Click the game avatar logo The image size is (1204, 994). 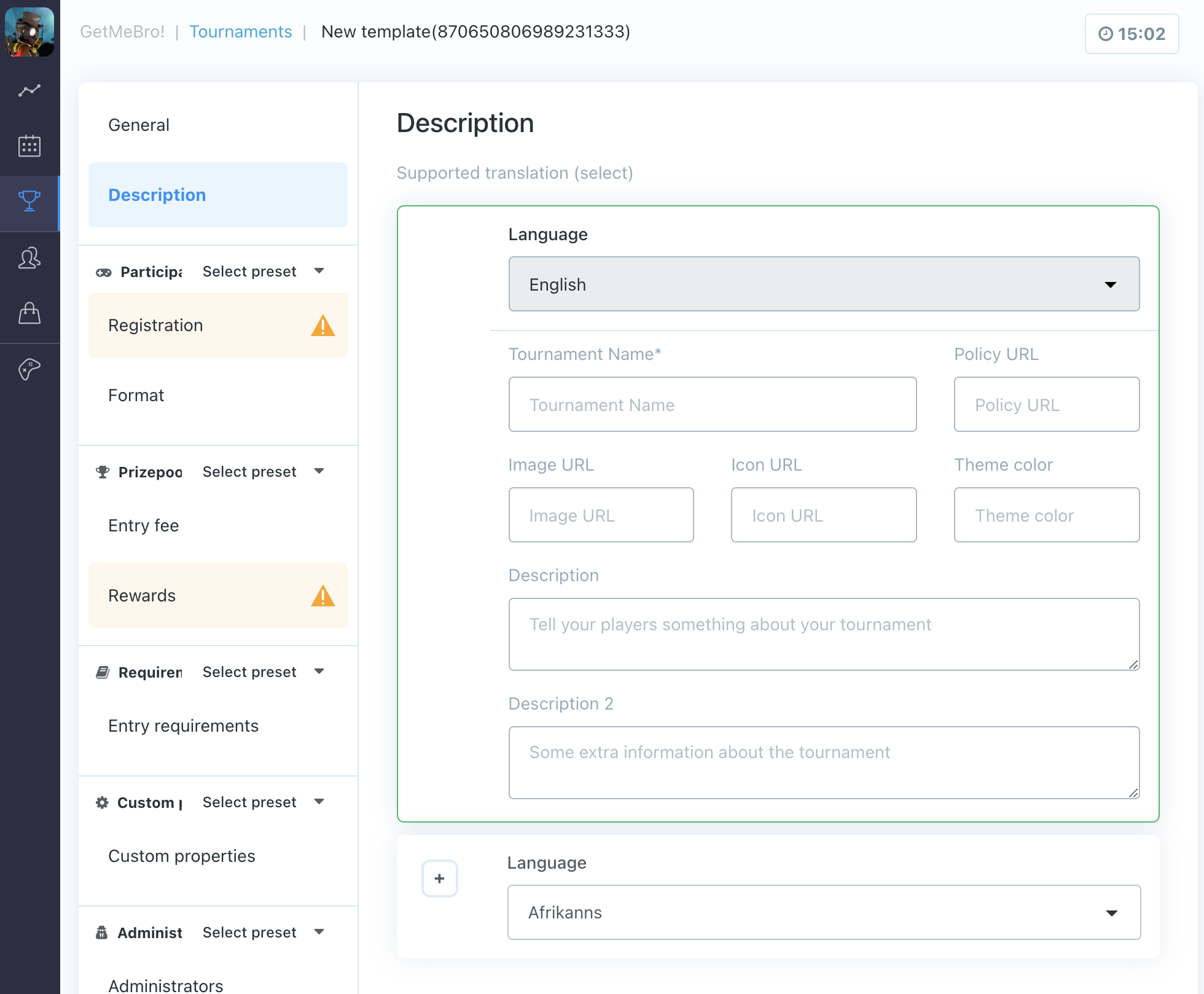(x=29, y=32)
